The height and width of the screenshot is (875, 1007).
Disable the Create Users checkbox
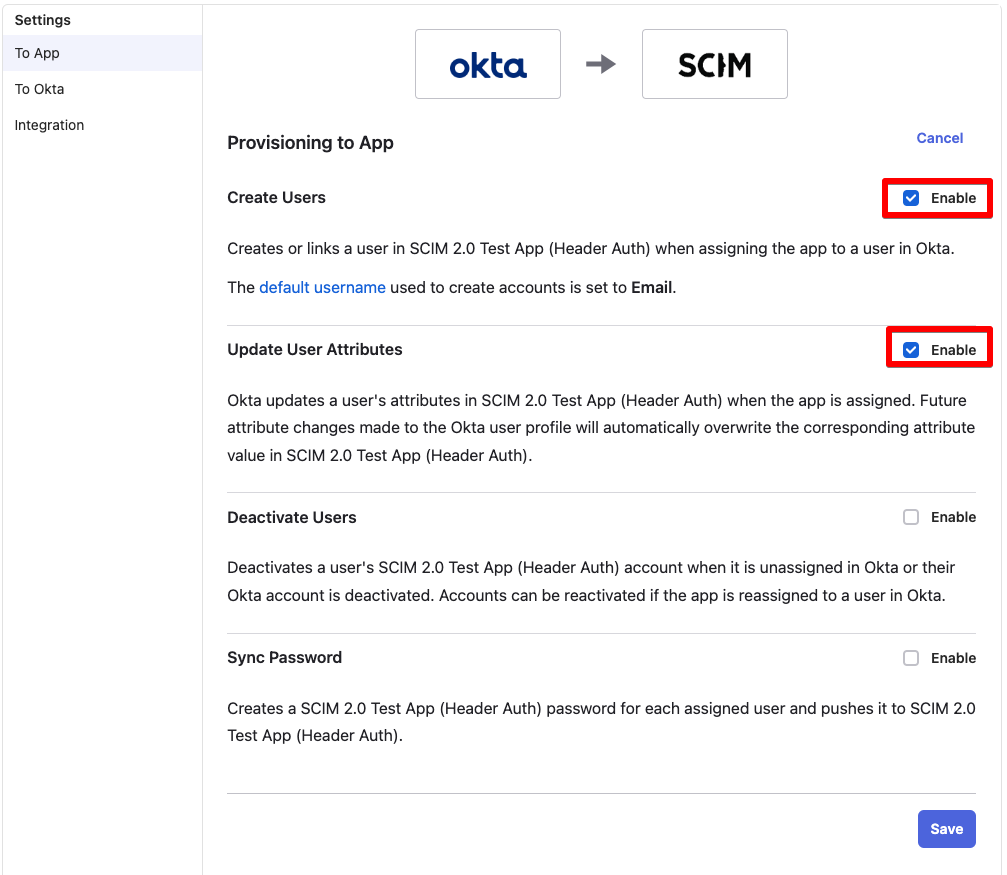(x=911, y=198)
